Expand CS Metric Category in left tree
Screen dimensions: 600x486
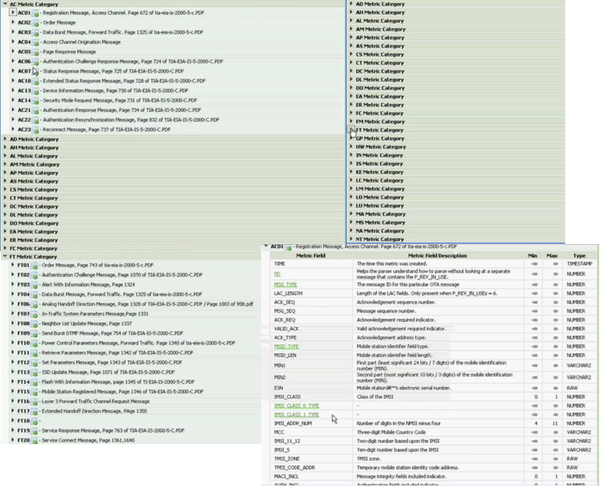coord(5,189)
